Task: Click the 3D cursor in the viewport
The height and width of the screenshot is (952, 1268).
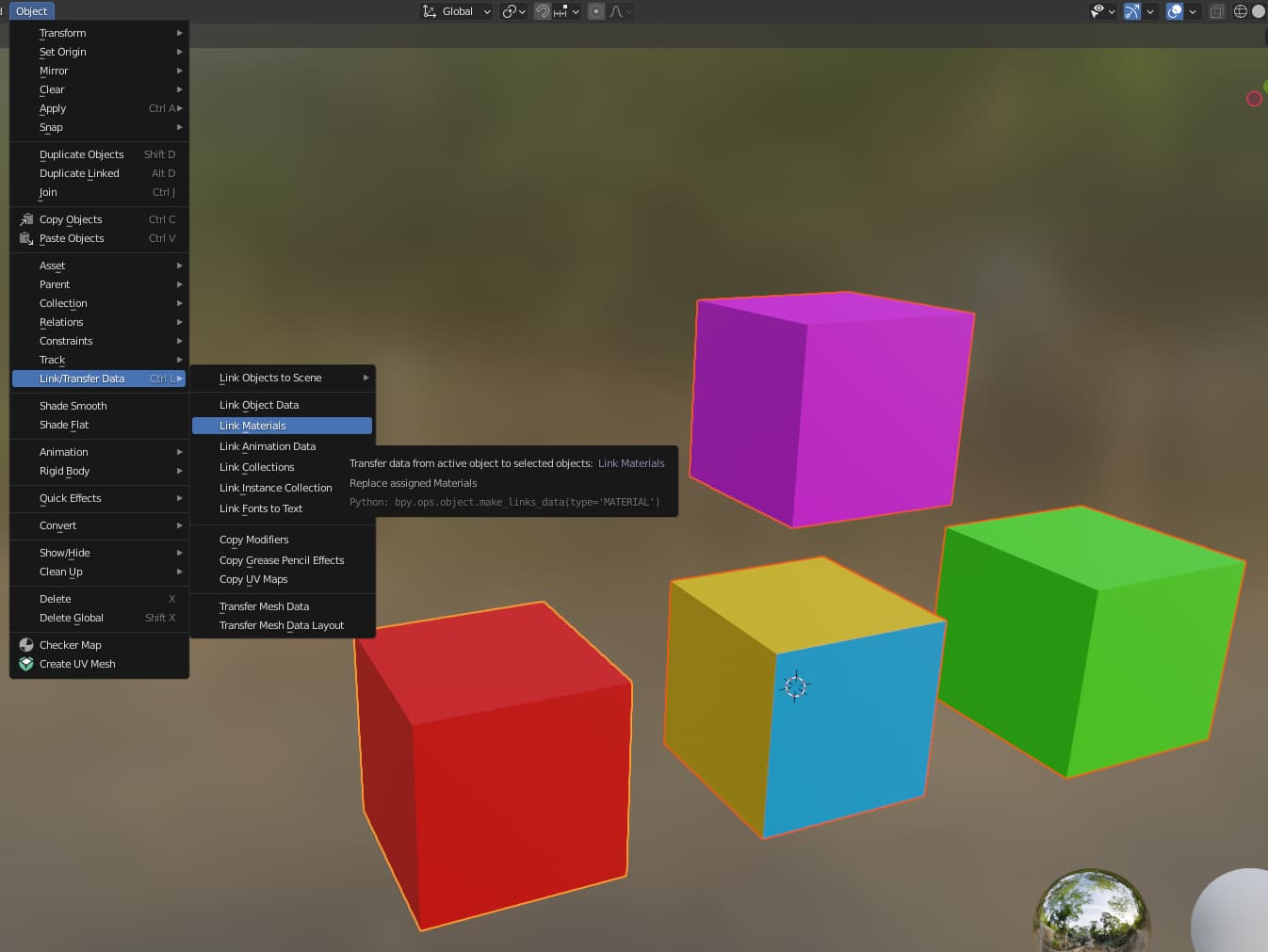Action: tap(795, 686)
